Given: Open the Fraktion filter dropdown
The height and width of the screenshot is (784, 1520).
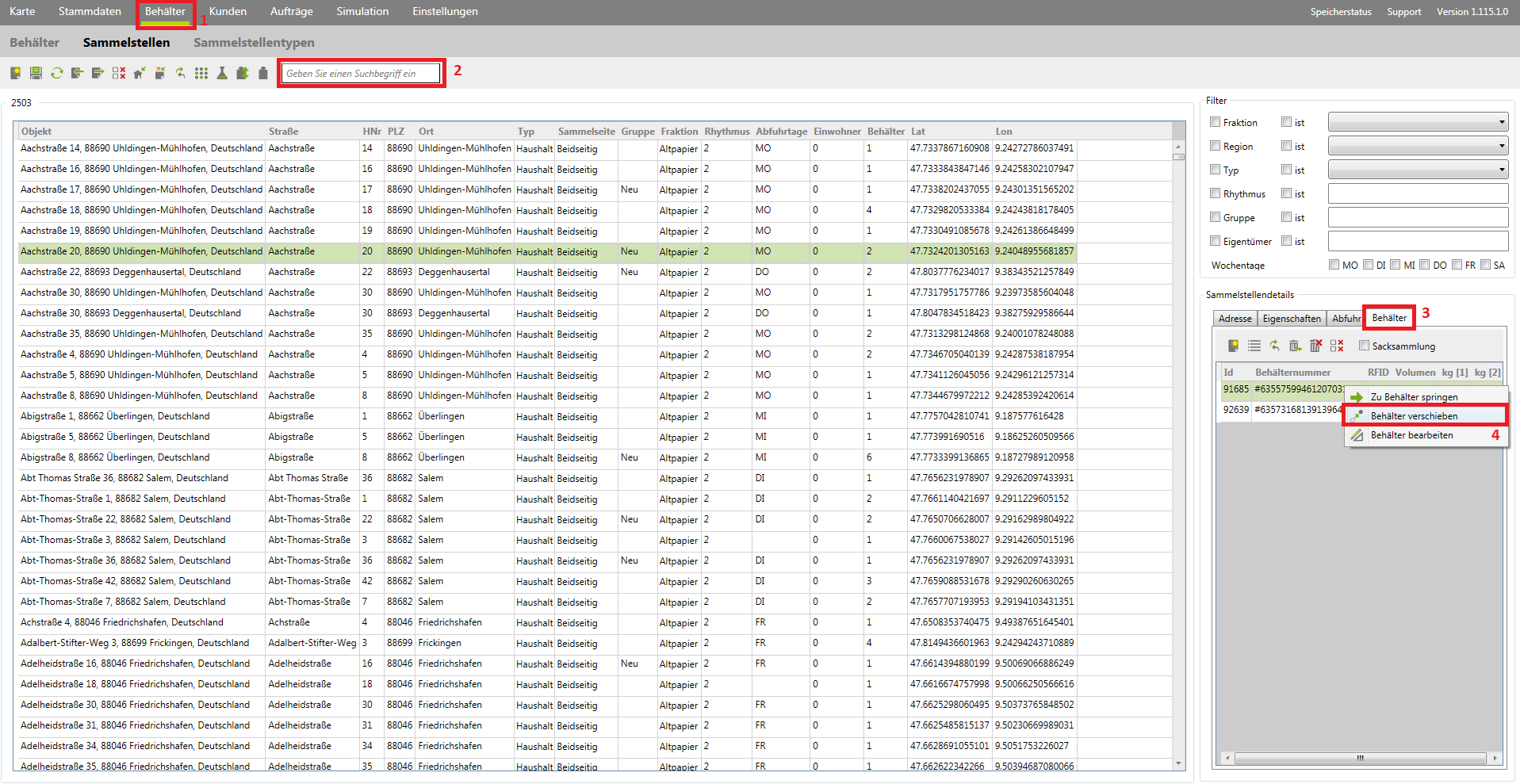Looking at the screenshot, I should tap(1418, 122).
